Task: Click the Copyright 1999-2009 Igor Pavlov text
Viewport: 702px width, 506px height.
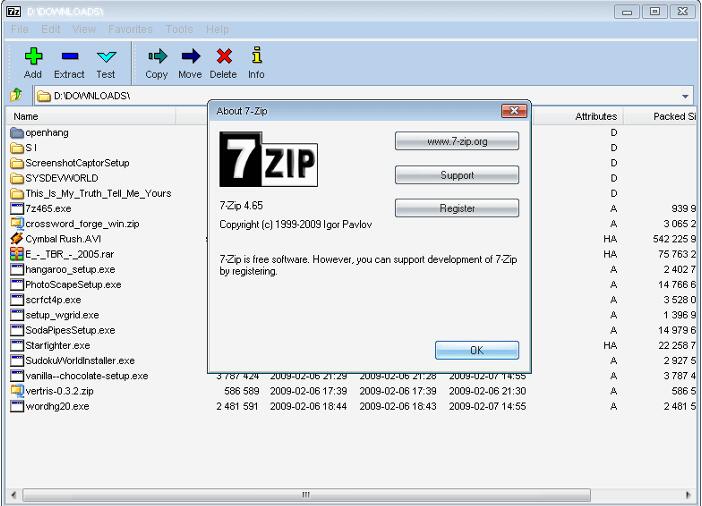Action: (295, 224)
